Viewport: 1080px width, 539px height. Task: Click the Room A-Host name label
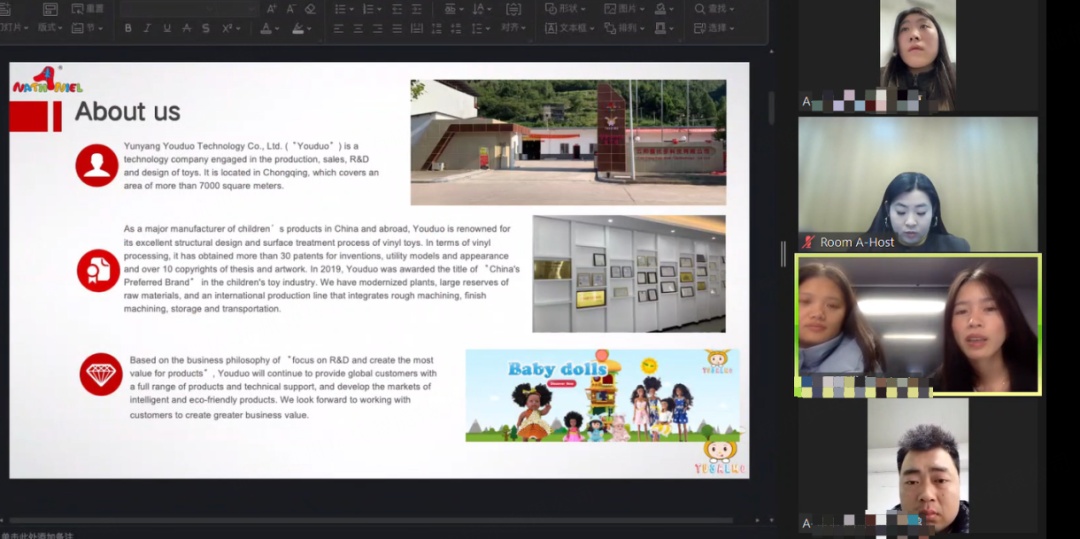tap(857, 242)
